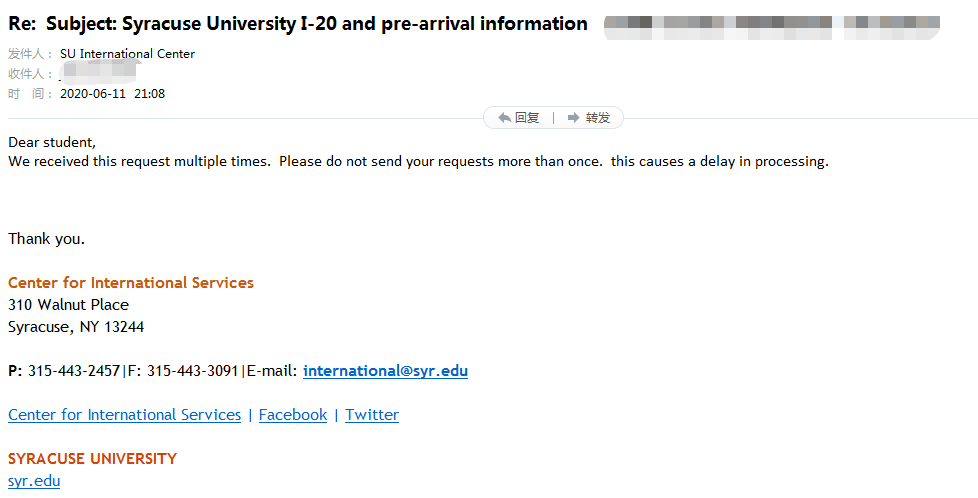This screenshot has height=498, width=978.
Task: Click sender name SU International Center
Action: pyautogui.click(x=127, y=54)
